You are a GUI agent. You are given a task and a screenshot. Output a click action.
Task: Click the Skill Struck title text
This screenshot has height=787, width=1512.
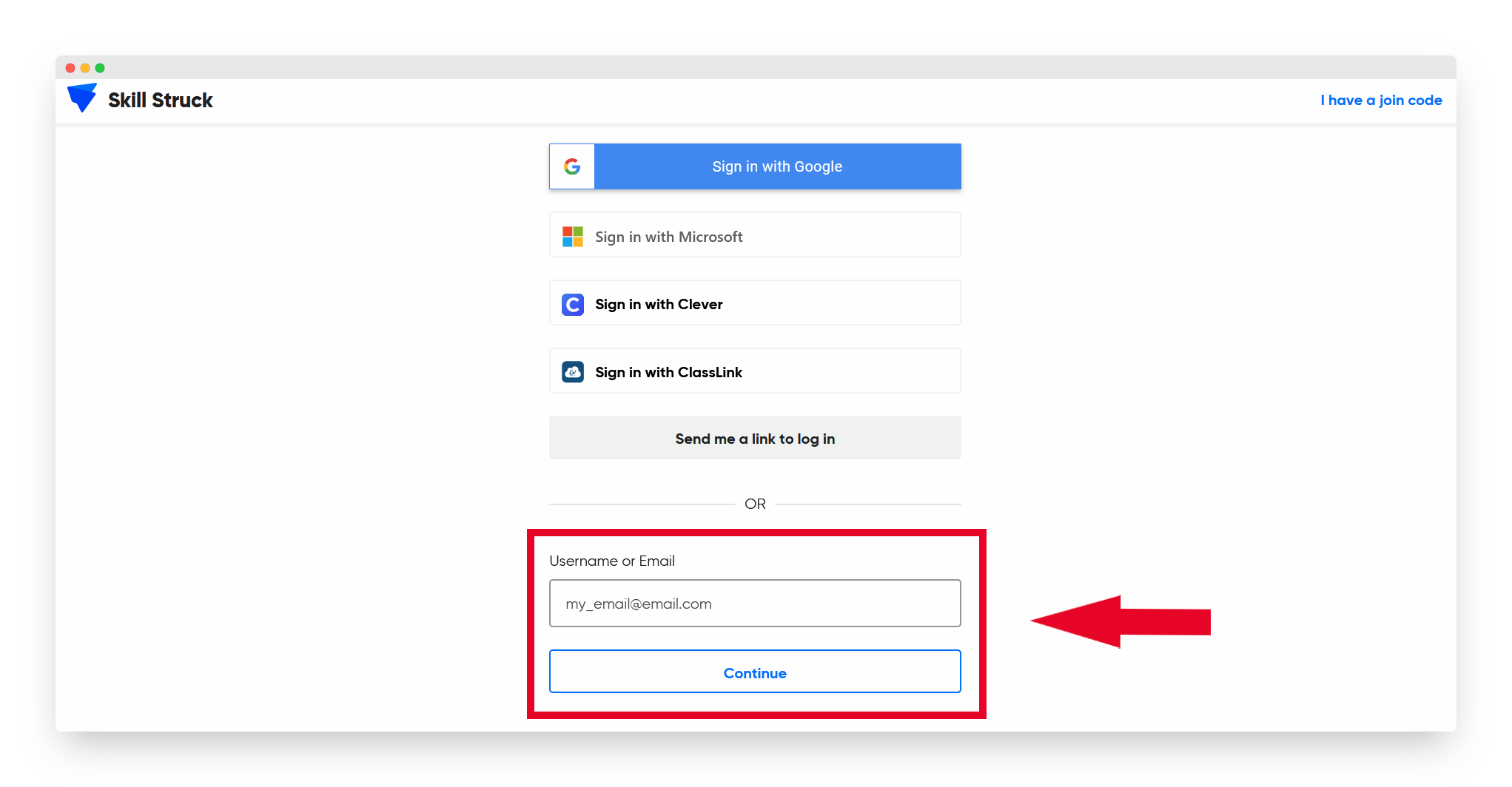tap(160, 100)
